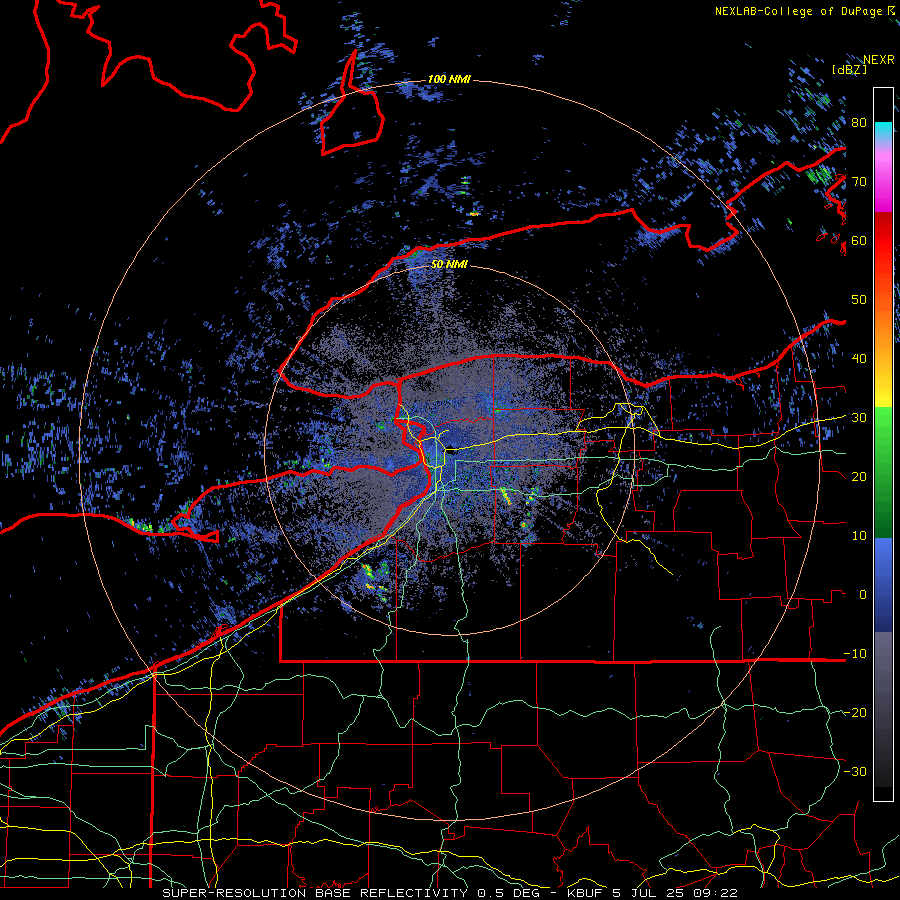The width and height of the screenshot is (900, 900).
Task: Click the bright green segment of the color bar
Action: (x=883, y=430)
